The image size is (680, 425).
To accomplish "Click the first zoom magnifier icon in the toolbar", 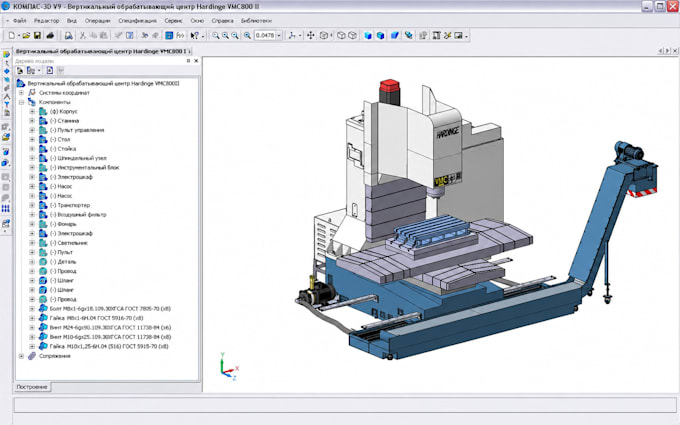I will pyautogui.click(x=216, y=36).
